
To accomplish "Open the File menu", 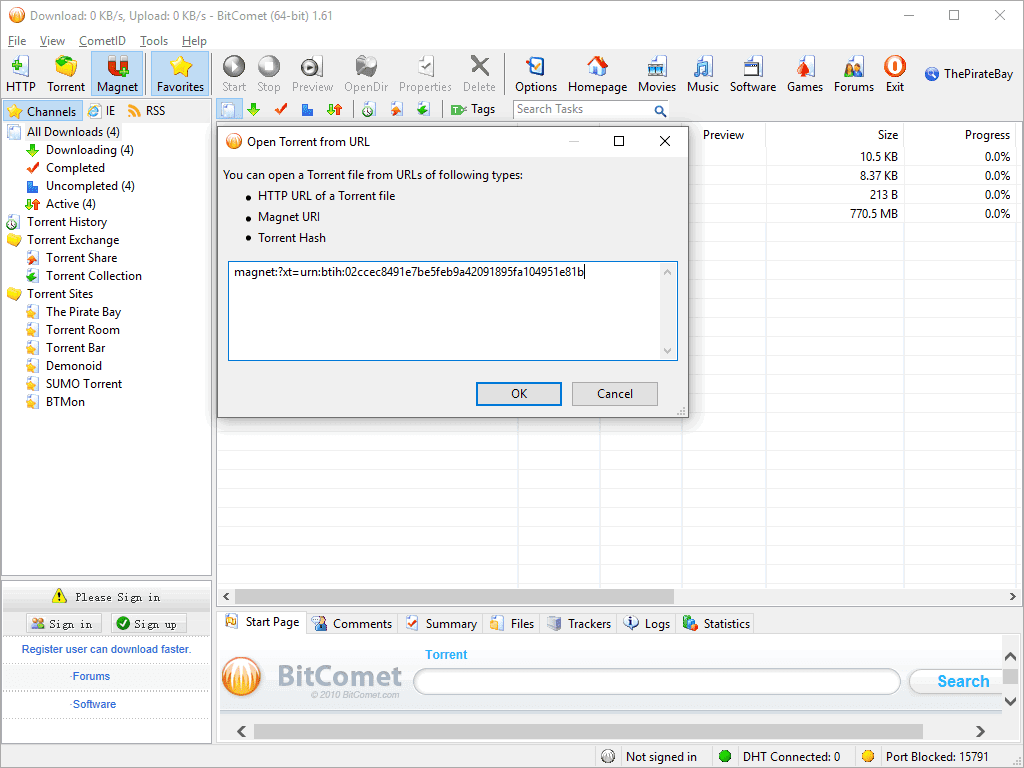I will [17, 40].
